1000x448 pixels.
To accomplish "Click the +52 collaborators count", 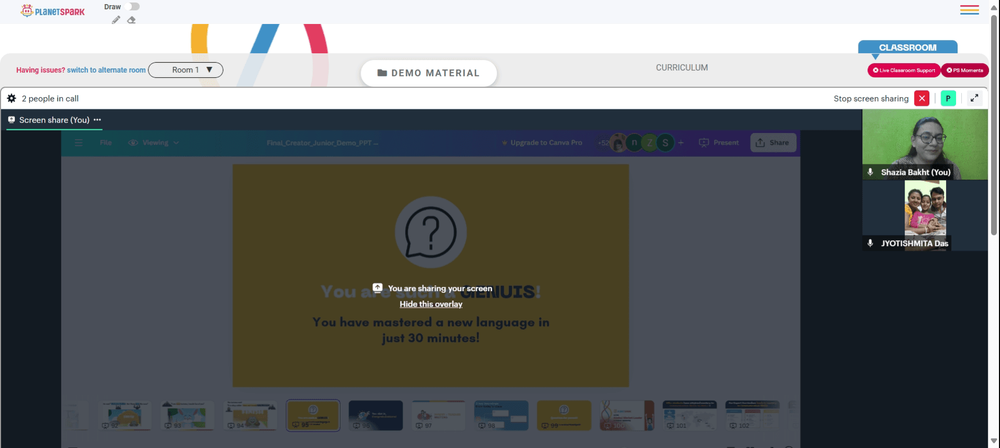I will coord(603,143).
